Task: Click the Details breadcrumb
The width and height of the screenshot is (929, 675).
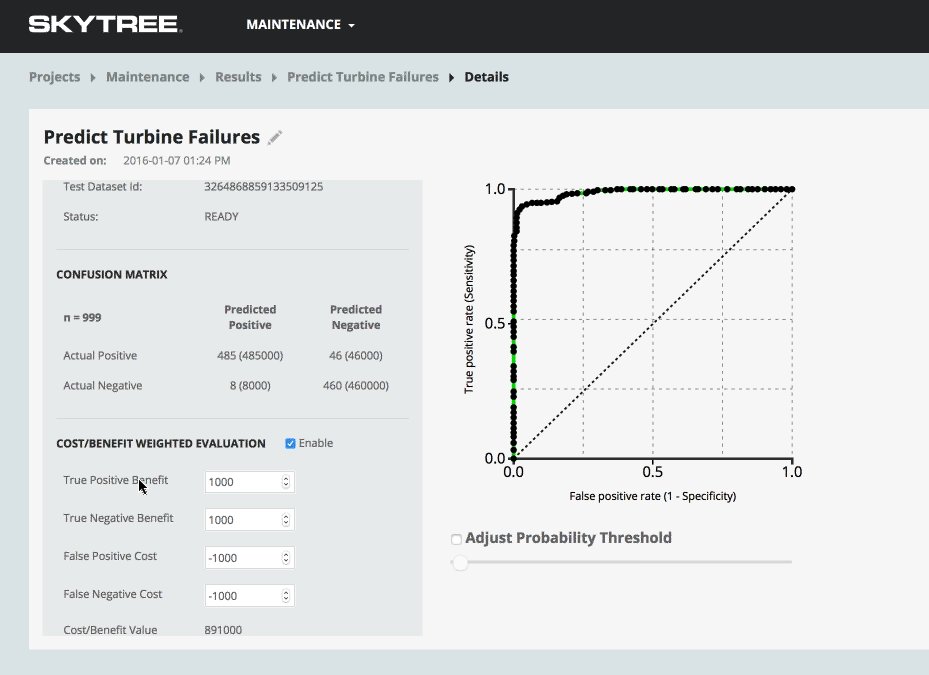Action: [486, 77]
